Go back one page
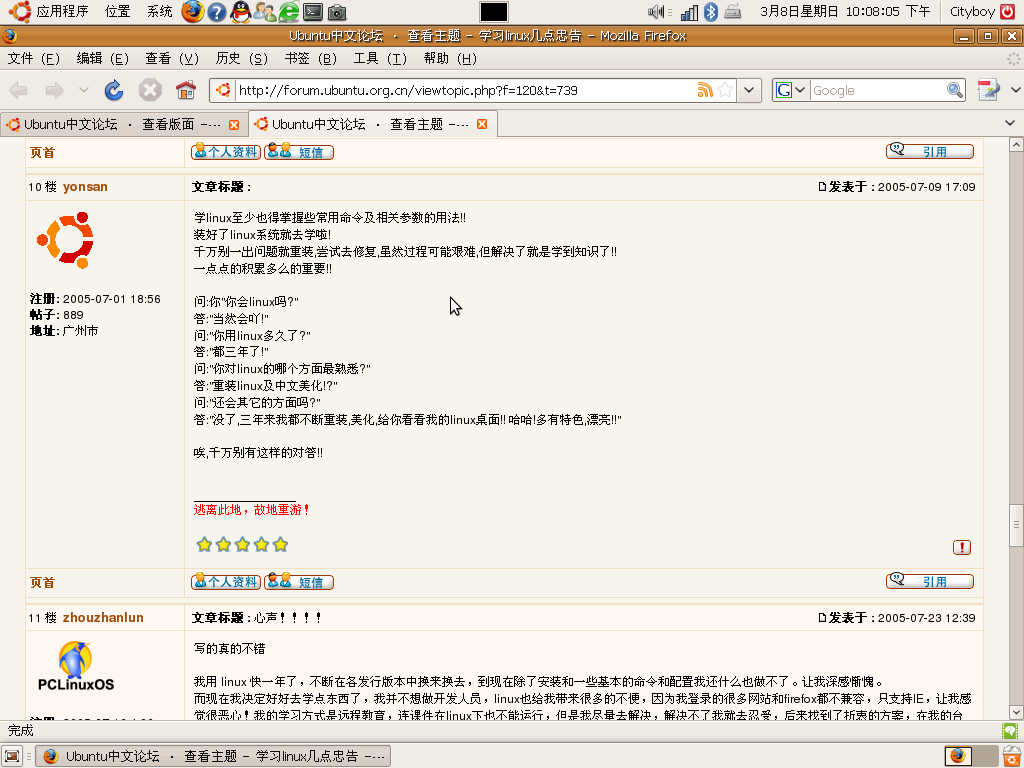This screenshot has width=1024, height=768. point(18,90)
